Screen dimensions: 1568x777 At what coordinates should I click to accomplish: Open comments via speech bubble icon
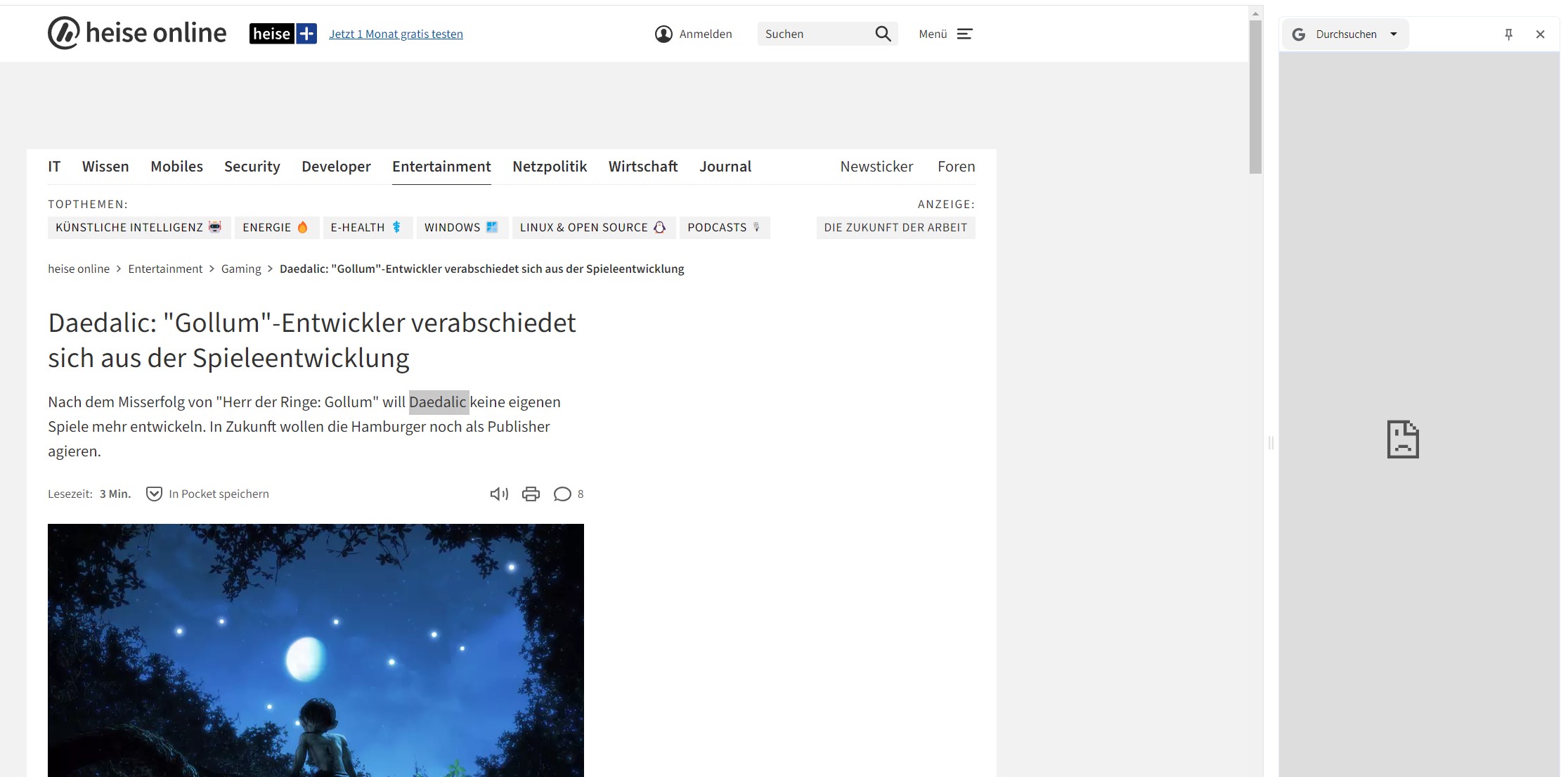tap(562, 494)
